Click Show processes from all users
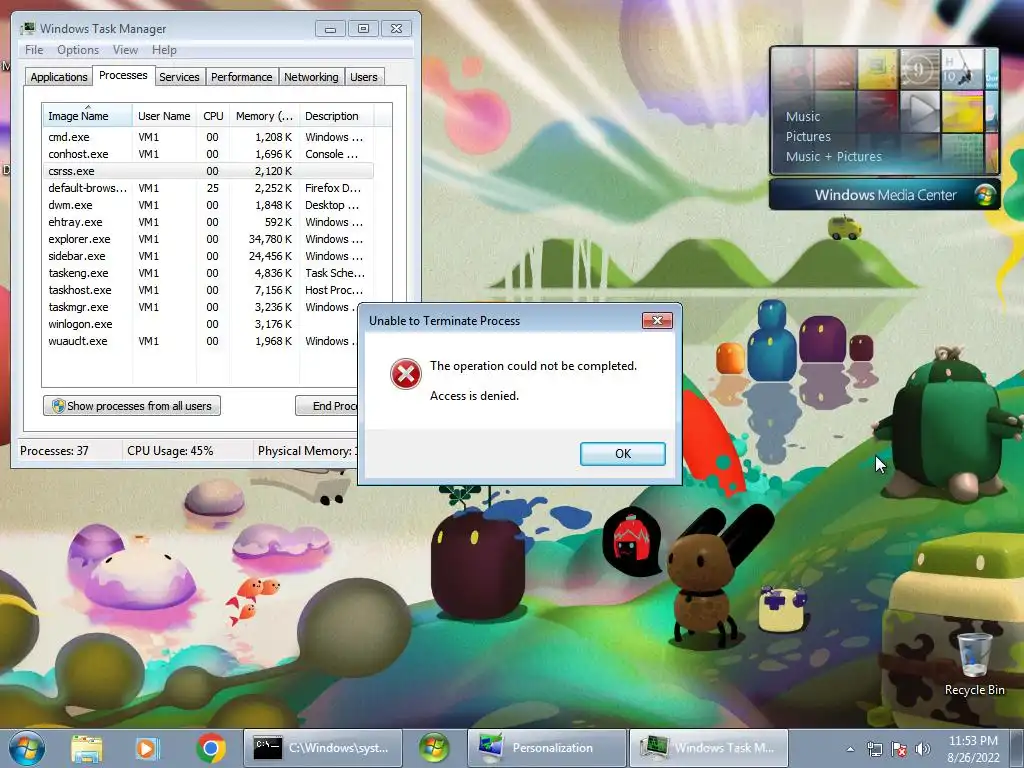 click(132, 406)
